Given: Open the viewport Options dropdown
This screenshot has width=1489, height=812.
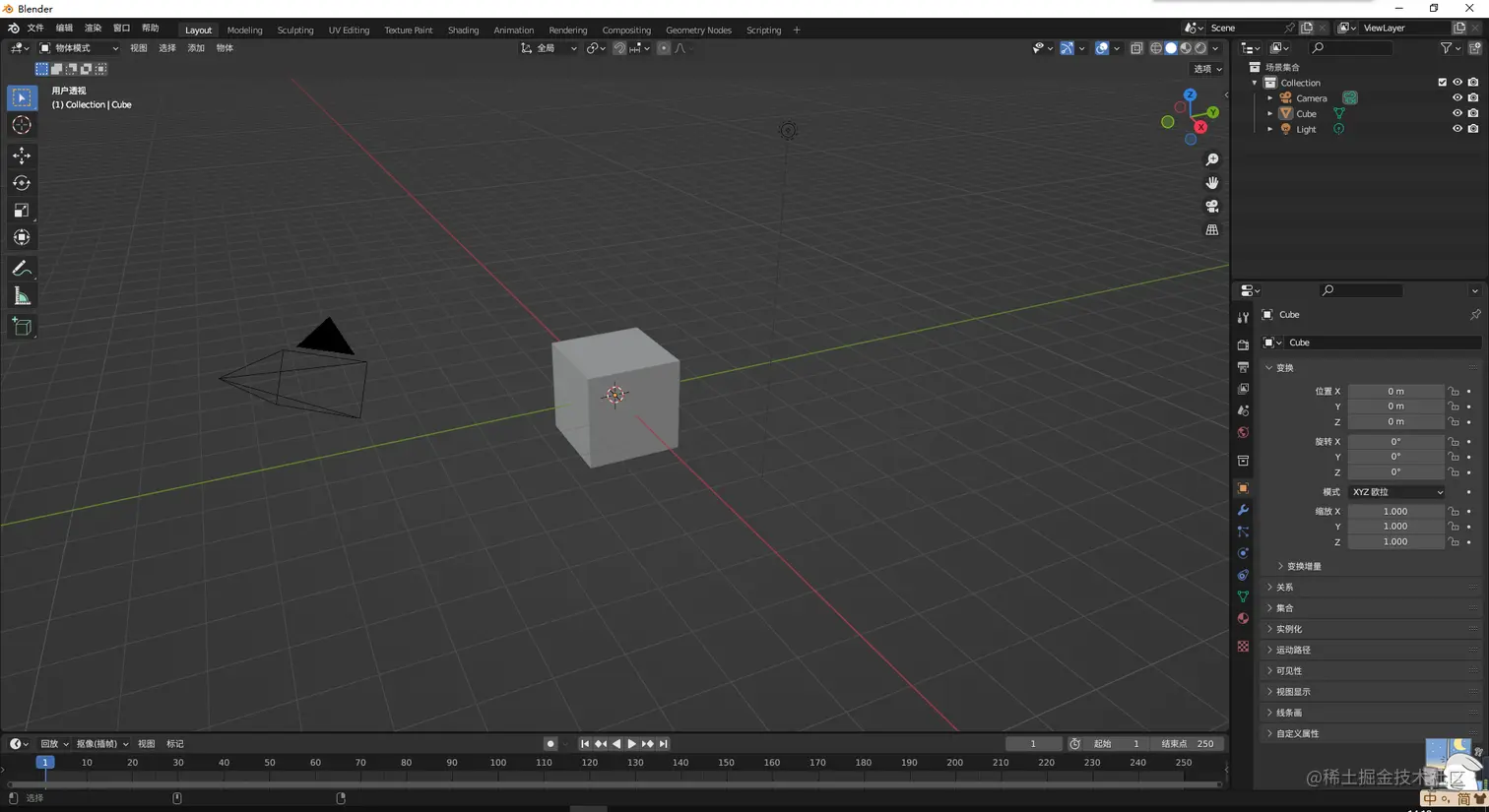Looking at the screenshot, I should click(1207, 69).
